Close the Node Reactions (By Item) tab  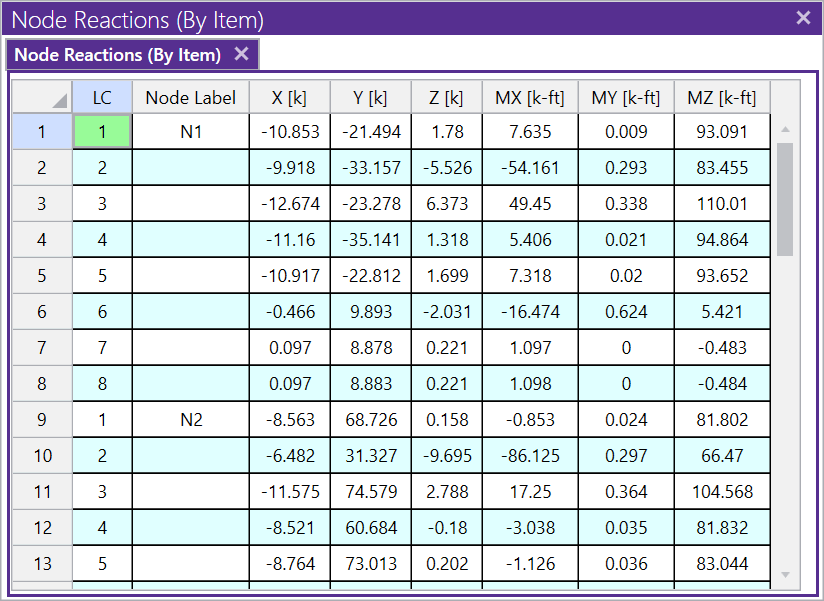pos(241,54)
